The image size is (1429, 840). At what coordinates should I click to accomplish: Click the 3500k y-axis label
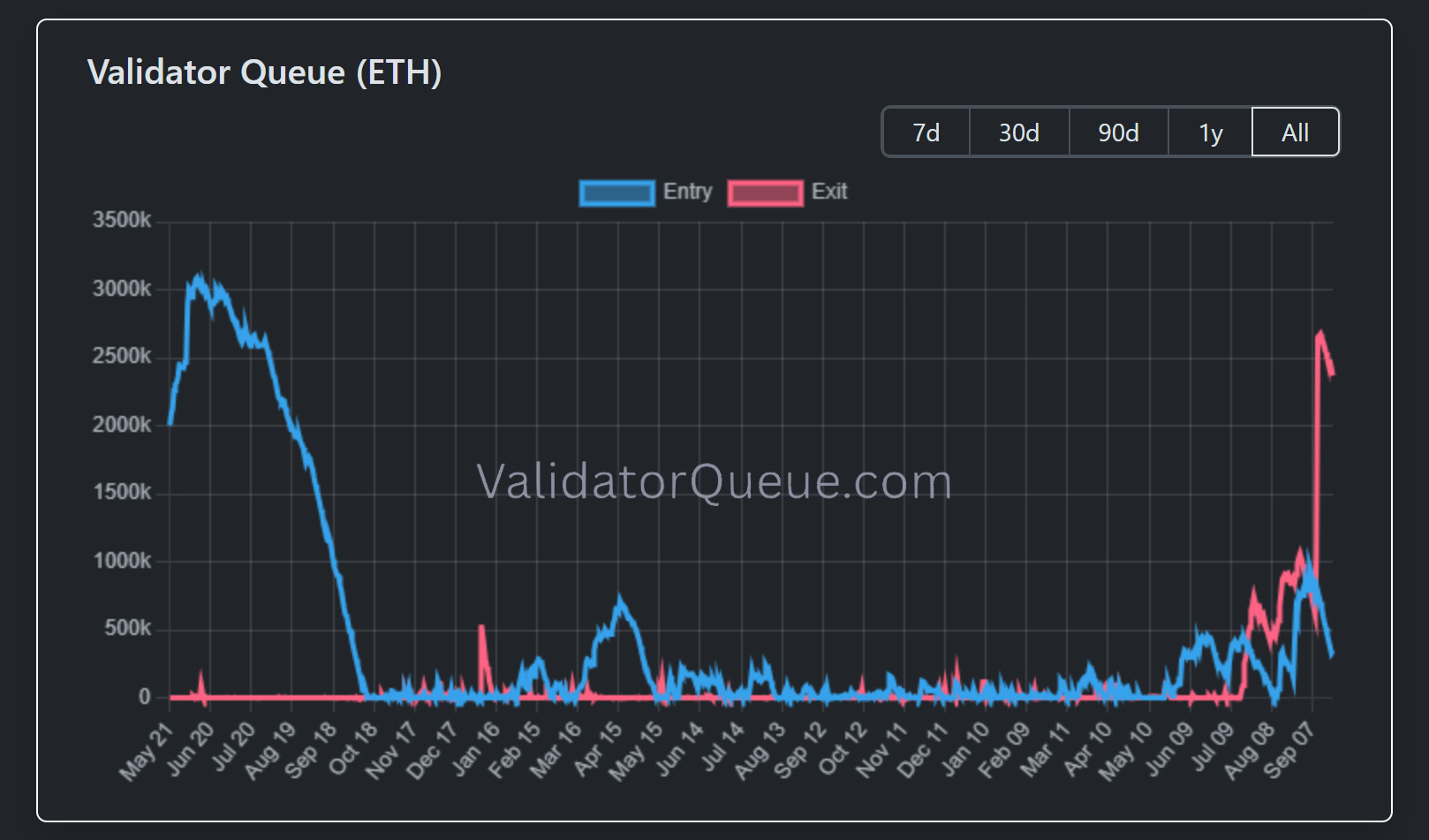coord(122,220)
